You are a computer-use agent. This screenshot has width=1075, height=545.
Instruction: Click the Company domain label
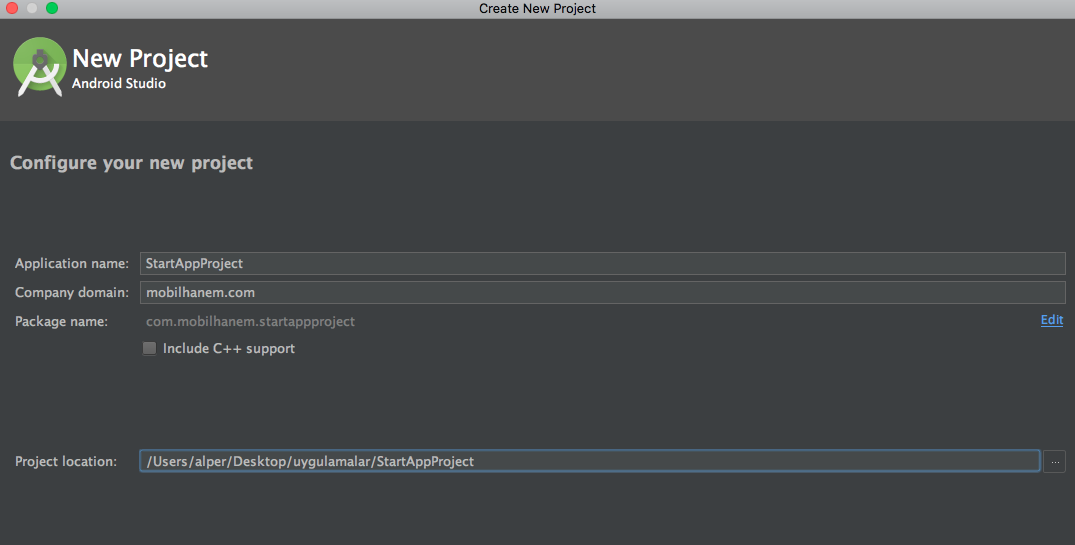[x=71, y=292]
